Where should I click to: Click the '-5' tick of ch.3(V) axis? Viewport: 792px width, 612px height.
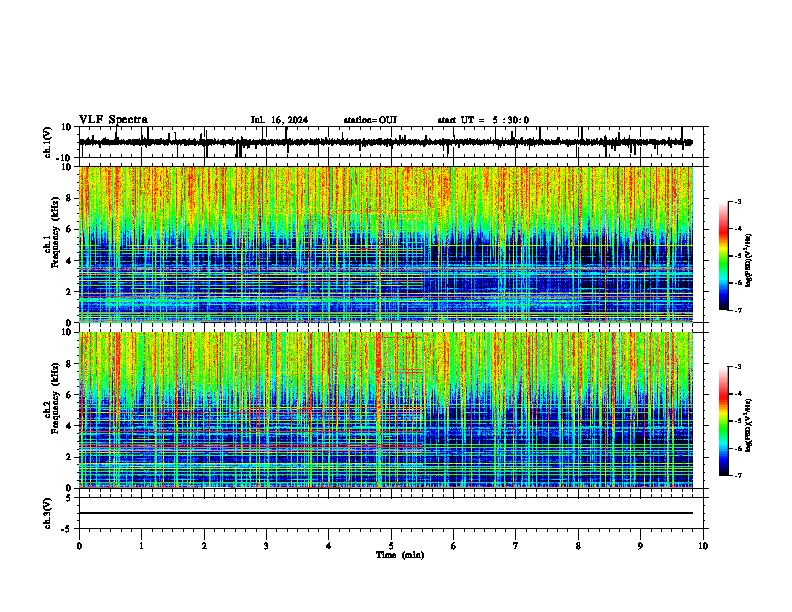[68, 528]
